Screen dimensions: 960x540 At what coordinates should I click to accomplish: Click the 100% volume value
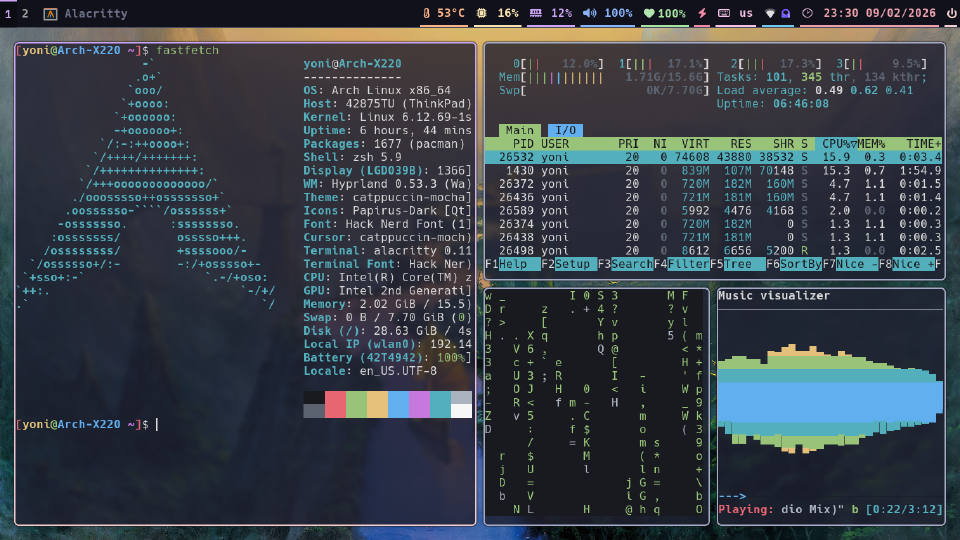click(618, 13)
